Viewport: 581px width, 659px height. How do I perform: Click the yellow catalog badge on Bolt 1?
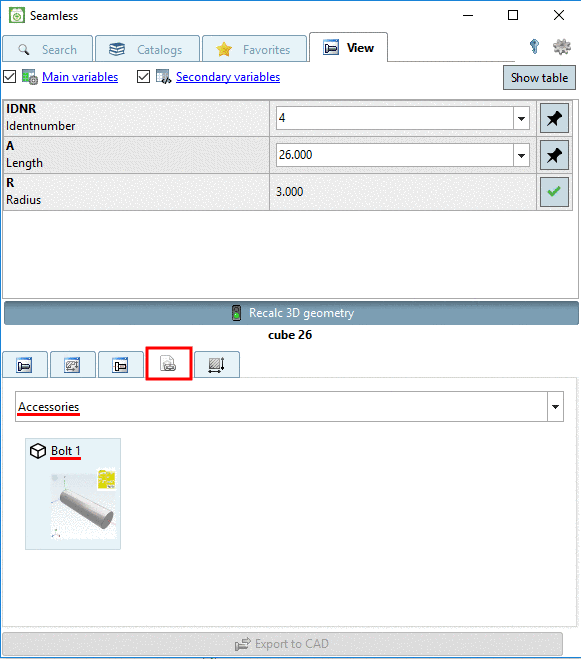coord(106,480)
